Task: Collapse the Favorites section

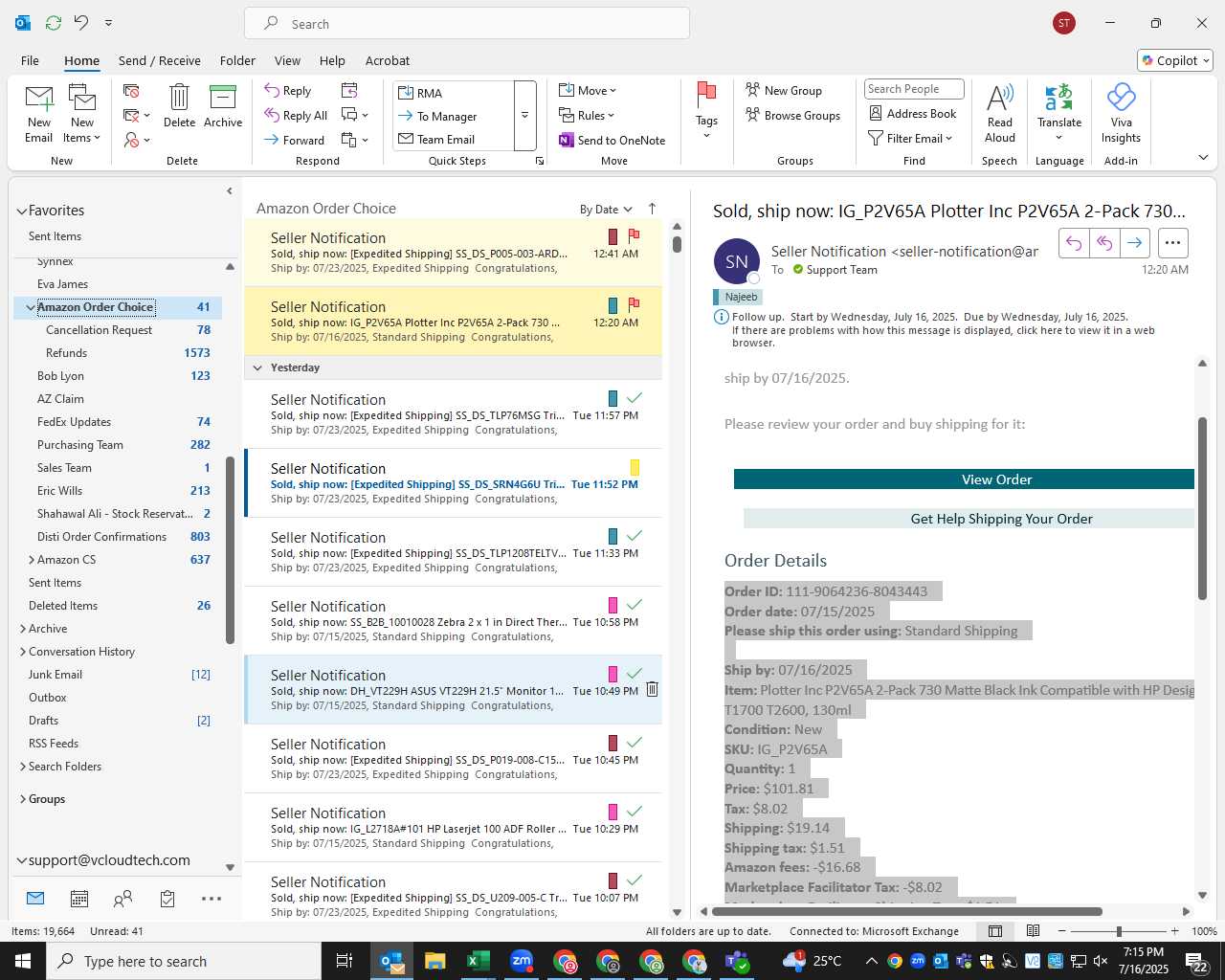Action: (x=21, y=211)
